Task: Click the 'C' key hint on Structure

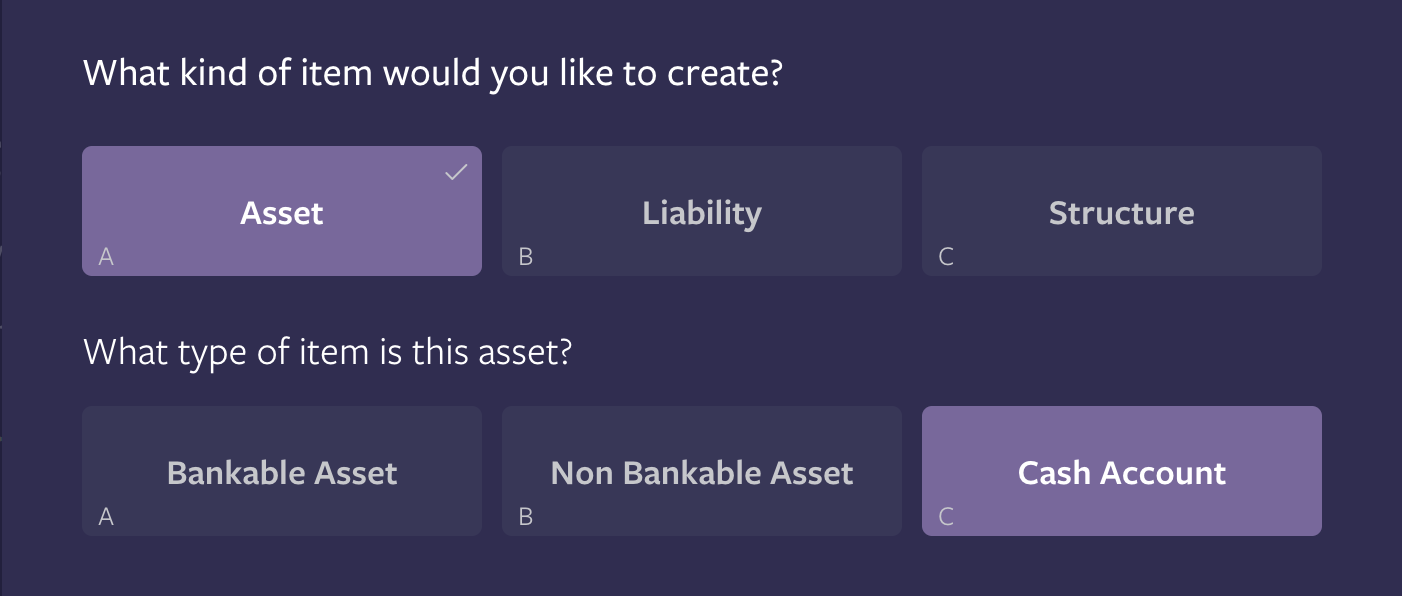Action: [946, 257]
